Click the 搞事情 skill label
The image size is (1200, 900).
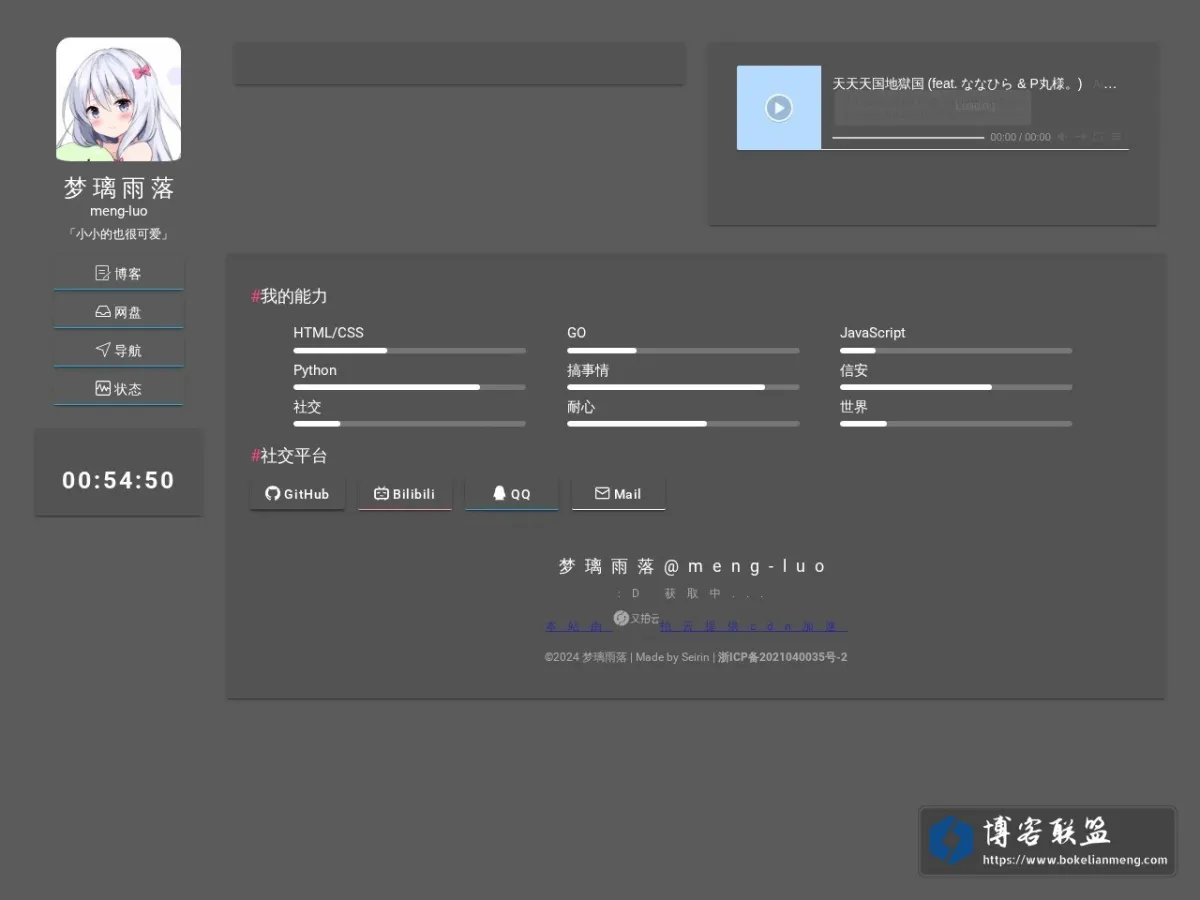coord(588,370)
